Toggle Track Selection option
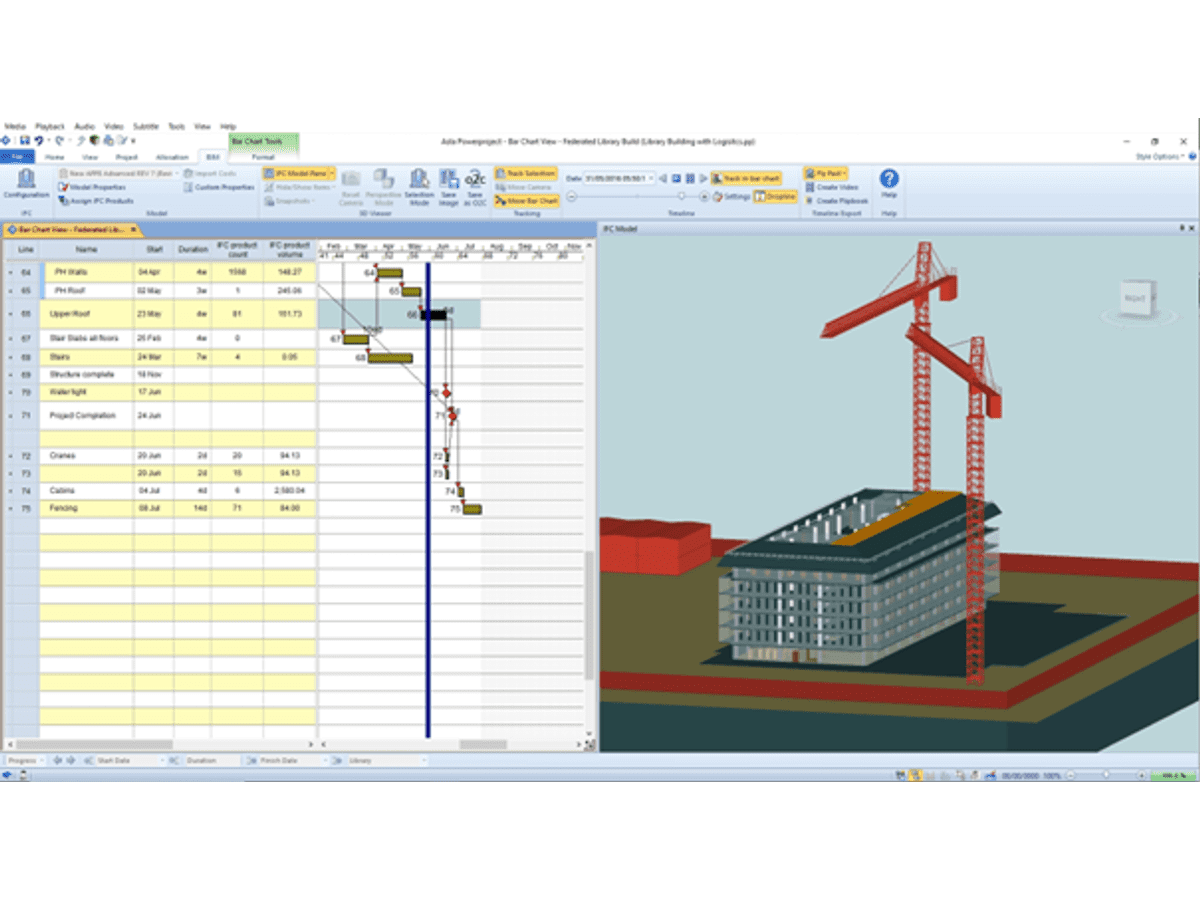The image size is (1200, 900). pyautogui.click(x=526, y=173)
